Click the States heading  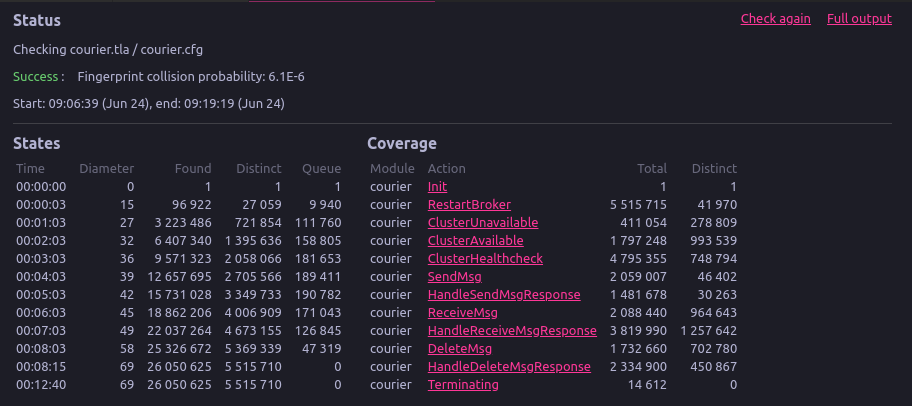(37, 144)
